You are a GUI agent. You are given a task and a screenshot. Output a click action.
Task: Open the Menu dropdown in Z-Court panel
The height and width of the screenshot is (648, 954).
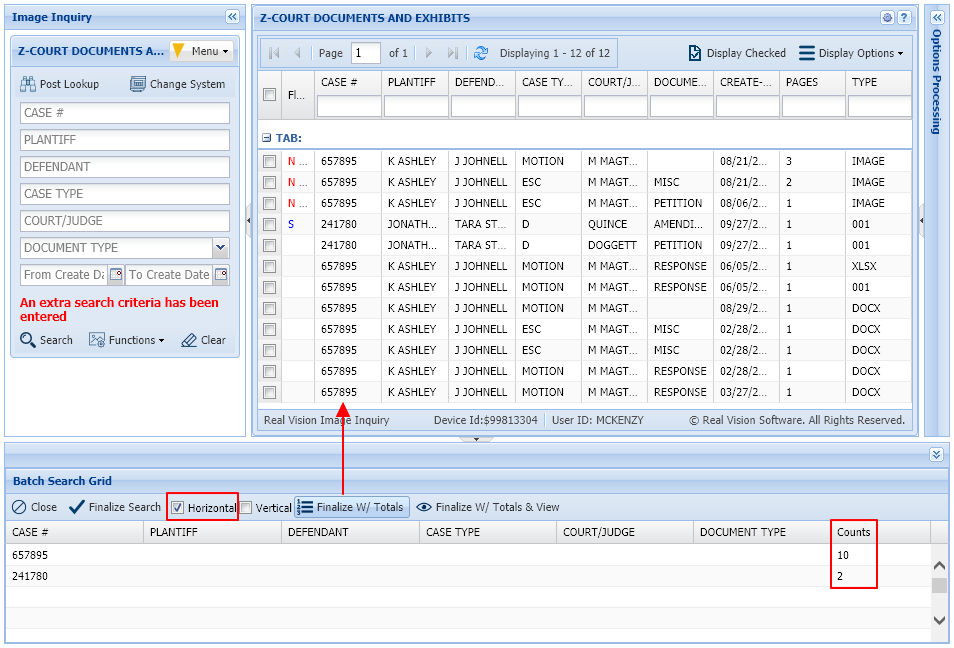point(202,50)
